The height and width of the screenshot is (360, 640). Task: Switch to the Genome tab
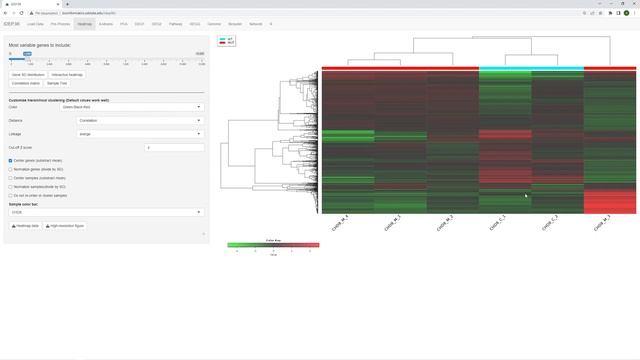214,24
